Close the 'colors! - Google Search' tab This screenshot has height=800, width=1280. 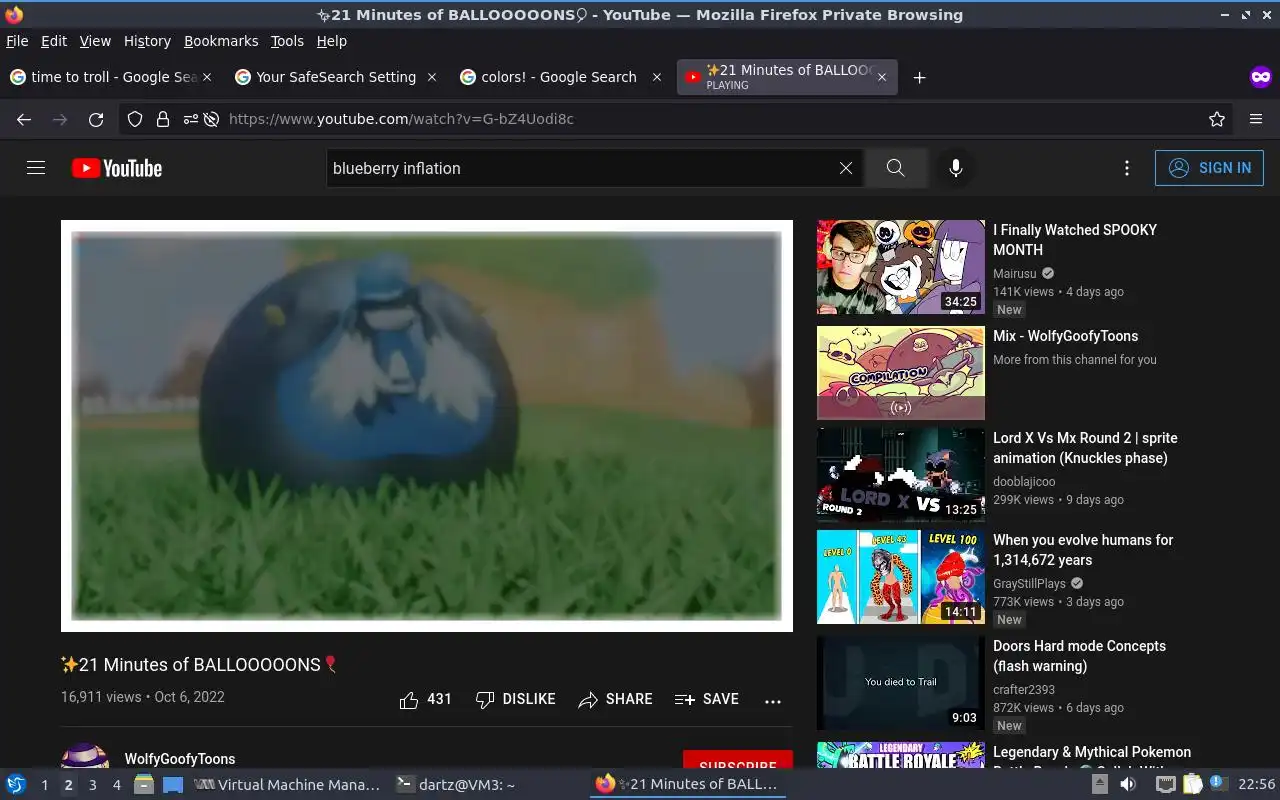point(657,77)
